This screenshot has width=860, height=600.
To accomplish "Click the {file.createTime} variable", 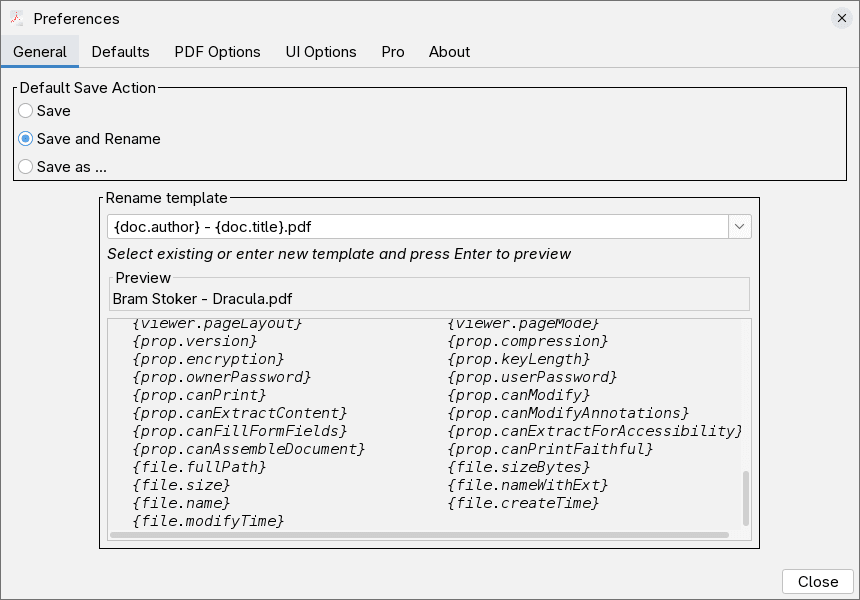I will pyautogui.click(x=523, y=503).
